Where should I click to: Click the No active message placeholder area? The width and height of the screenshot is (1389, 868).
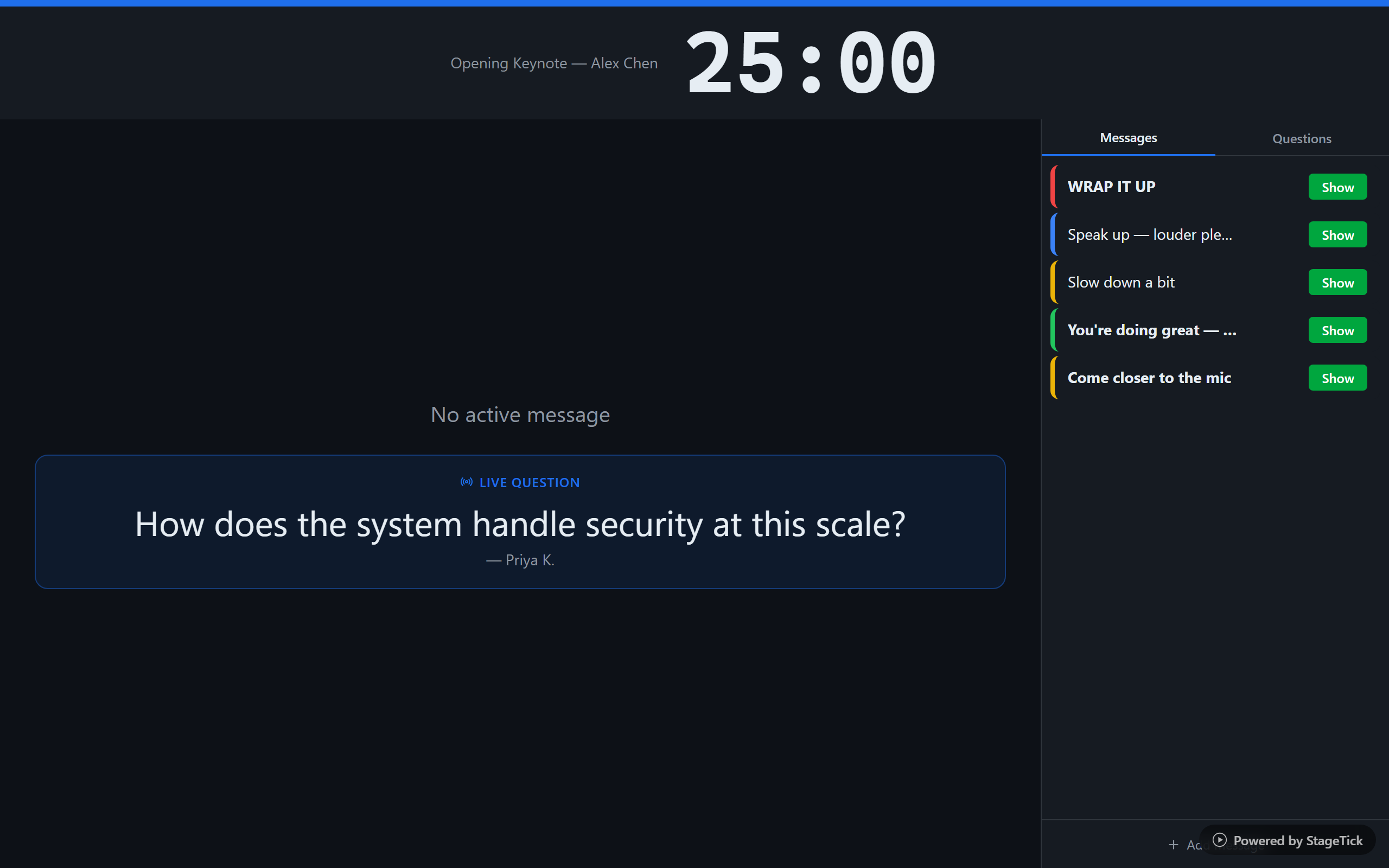(x=520, y=414)
